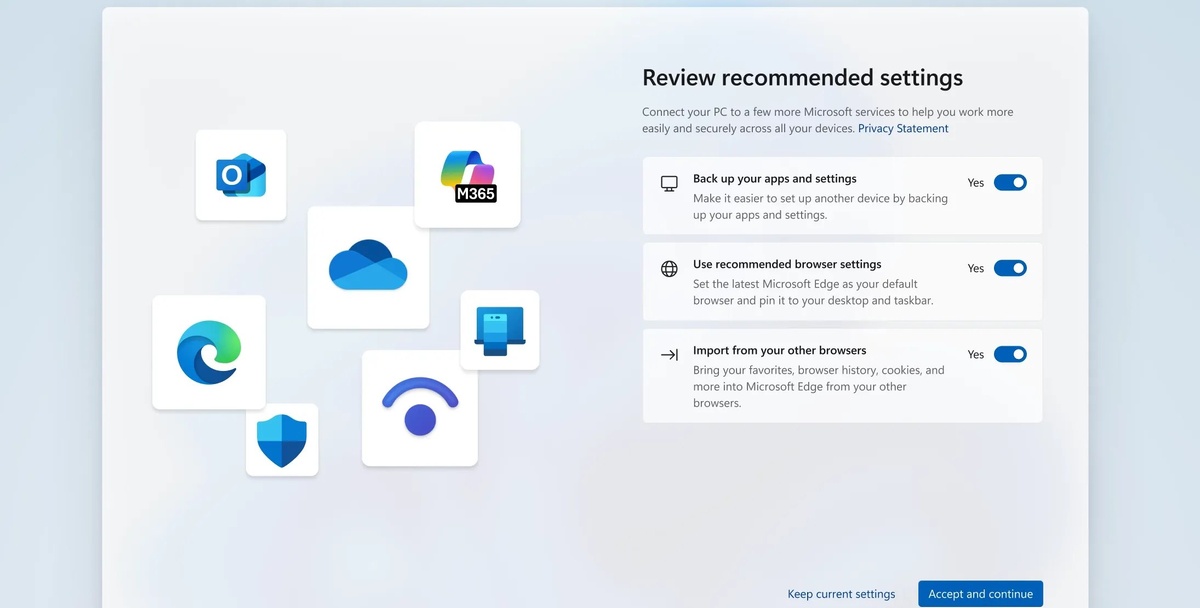
Task: Click the Yes label beside Import toggle
Action: [976, 355]
